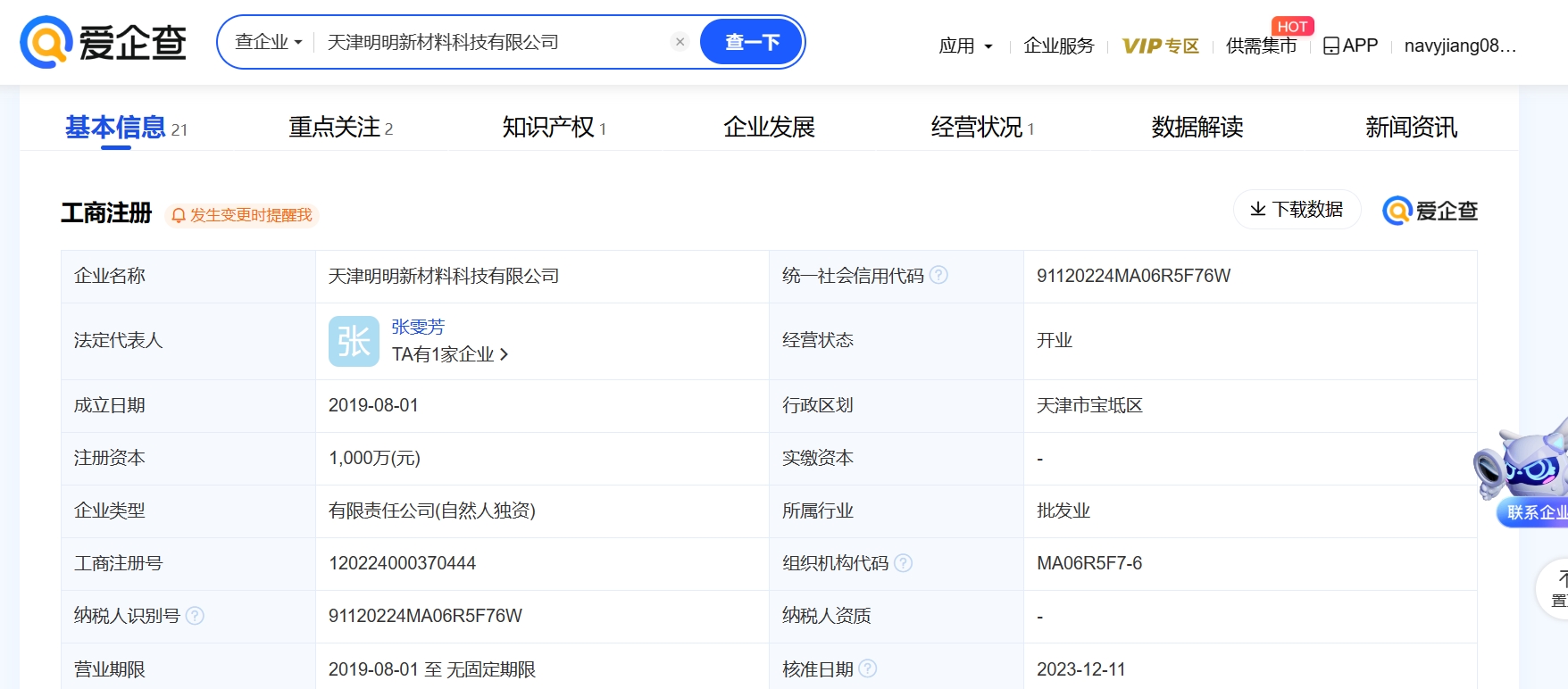1568x689 pixels.
Task: Switch to the 重点关注 tab
Action: click(341, 128)
